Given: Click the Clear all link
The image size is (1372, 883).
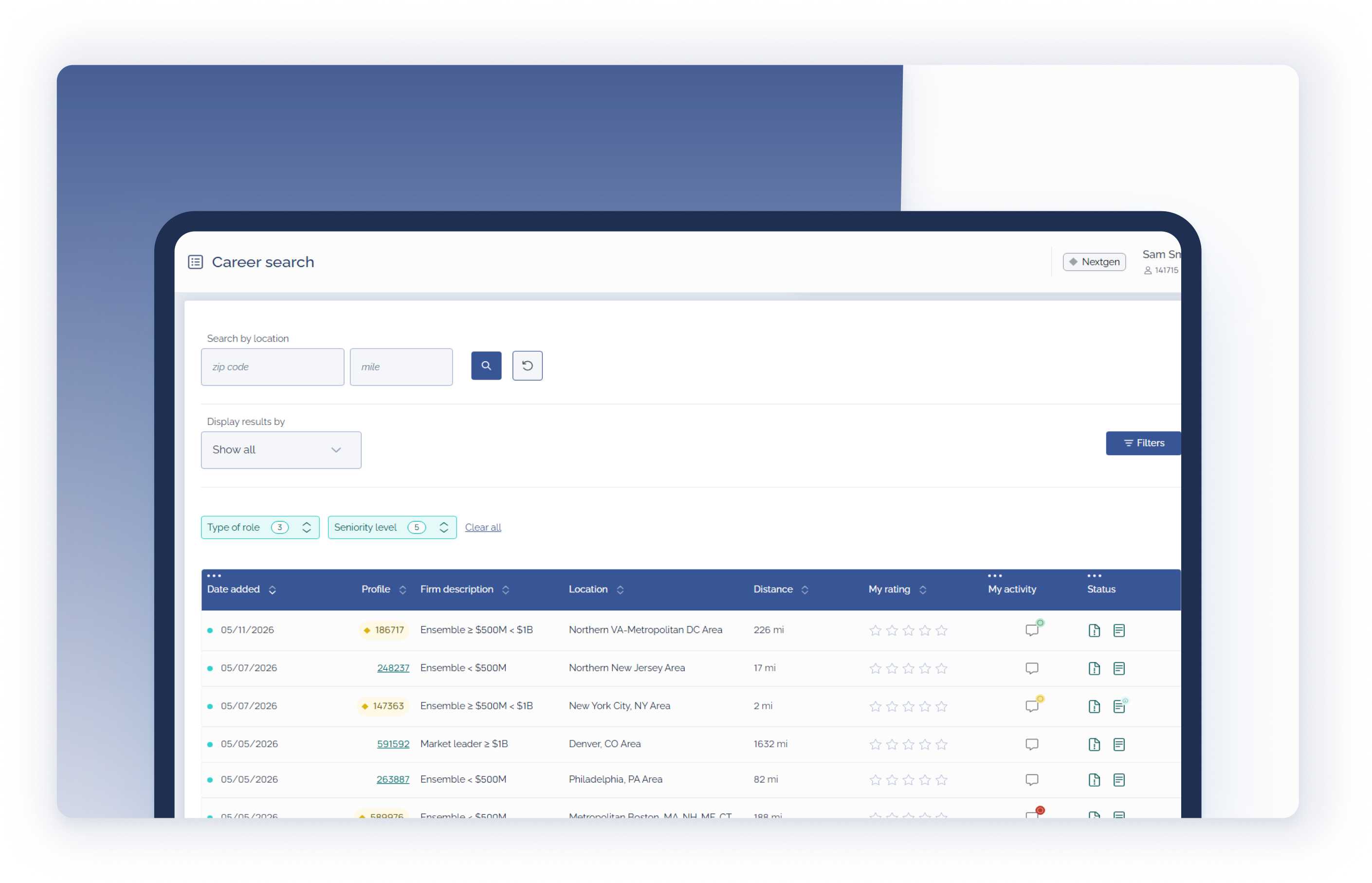Looking at the screenshot, I should tap(483, 528).
